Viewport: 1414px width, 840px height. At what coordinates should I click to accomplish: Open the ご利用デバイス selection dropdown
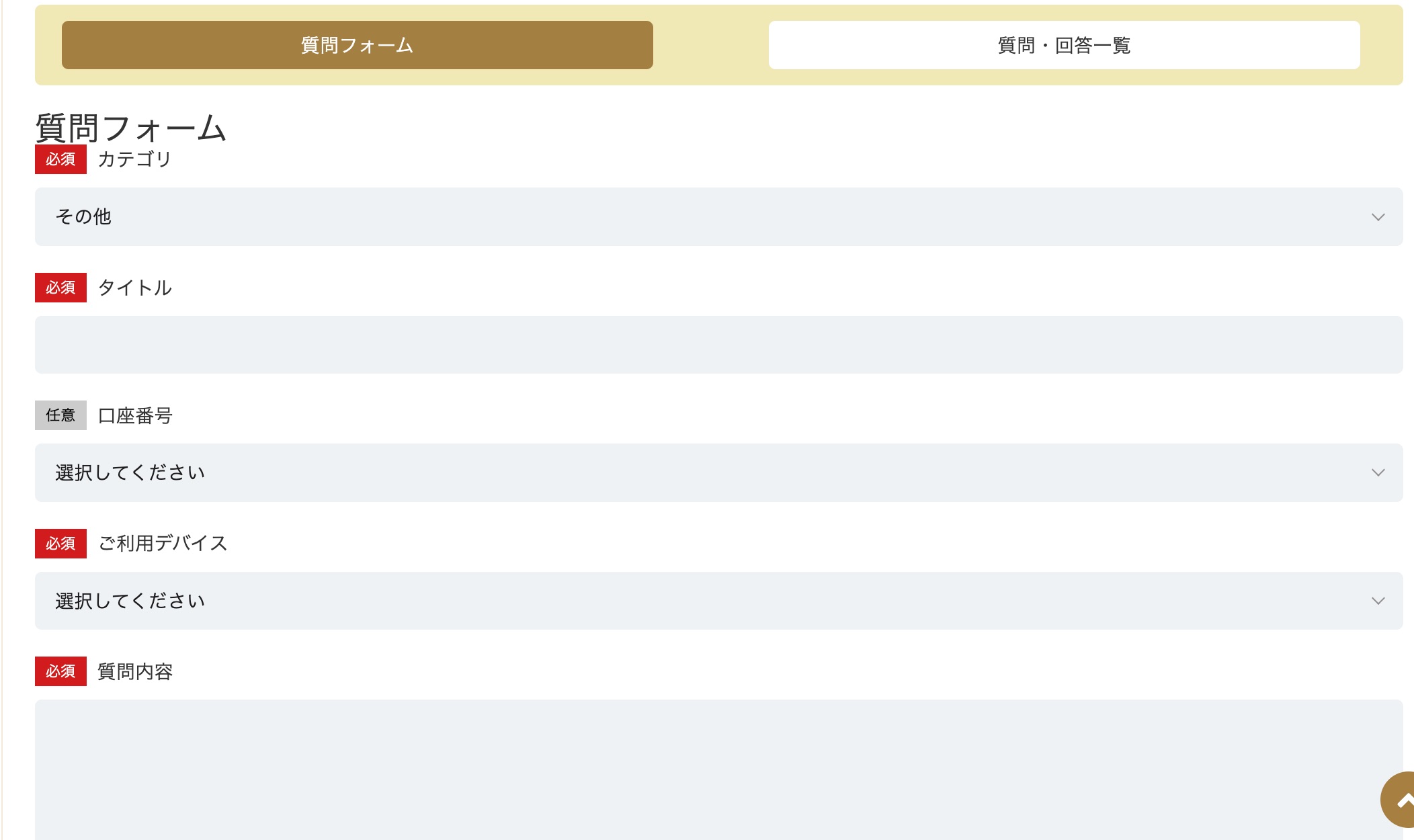pyautogui.click(x=718, y=601)
